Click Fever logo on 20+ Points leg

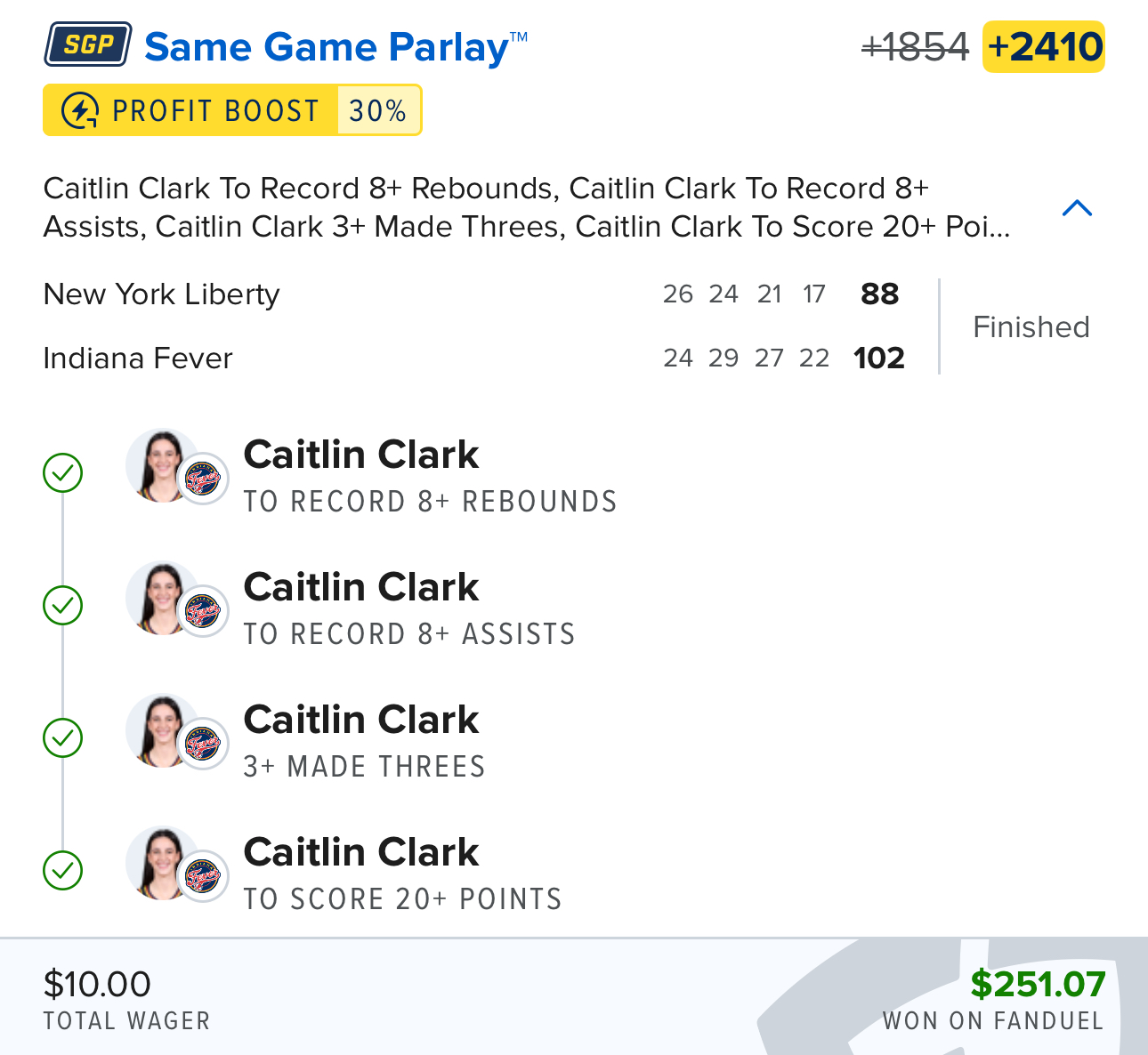(203, 876)
